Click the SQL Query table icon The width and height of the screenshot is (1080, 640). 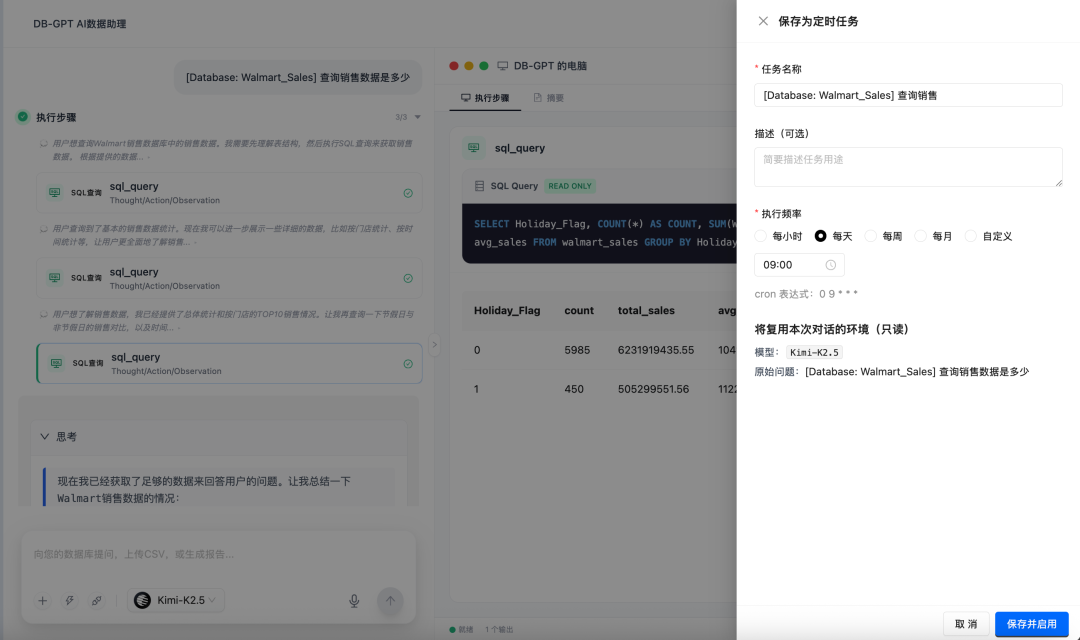click(x=479, y=186)
